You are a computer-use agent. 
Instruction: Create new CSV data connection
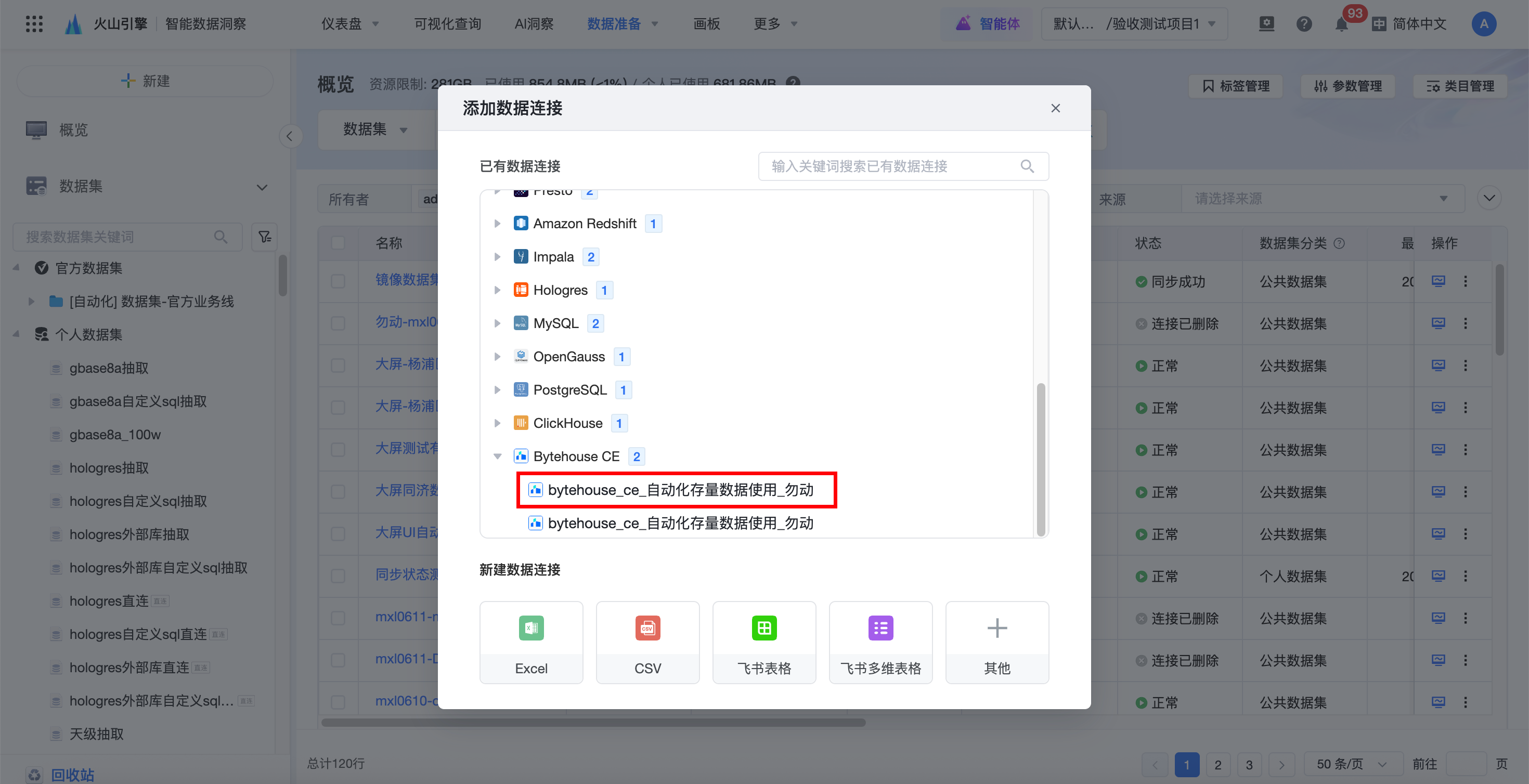[647, 642]
